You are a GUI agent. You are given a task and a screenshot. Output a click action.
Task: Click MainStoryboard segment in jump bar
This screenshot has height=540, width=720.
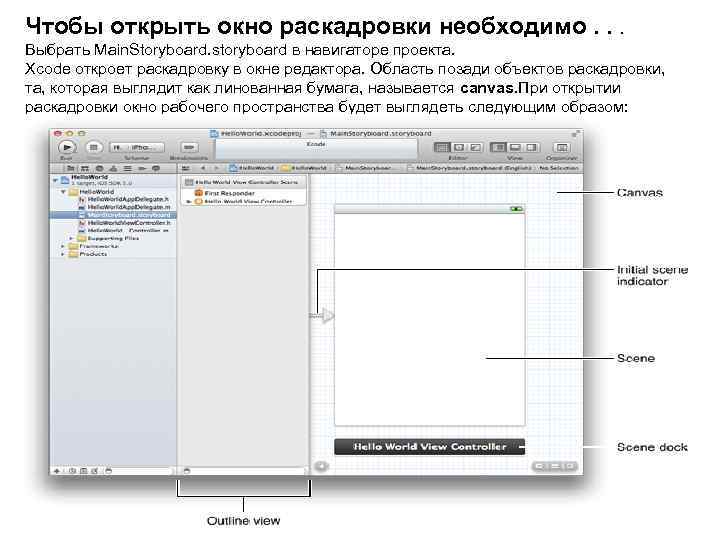pos(365,168)
